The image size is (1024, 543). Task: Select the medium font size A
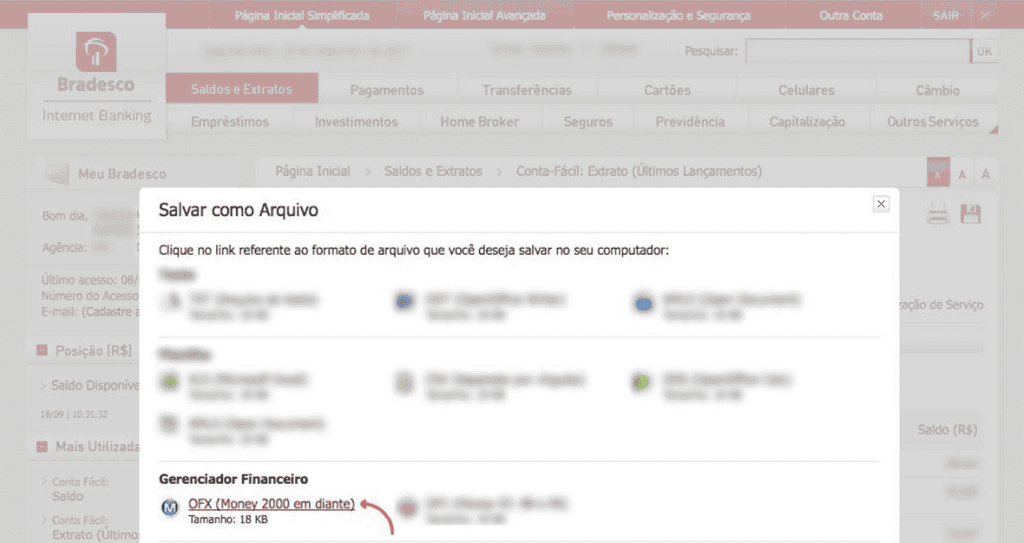[x=962, y=174]
